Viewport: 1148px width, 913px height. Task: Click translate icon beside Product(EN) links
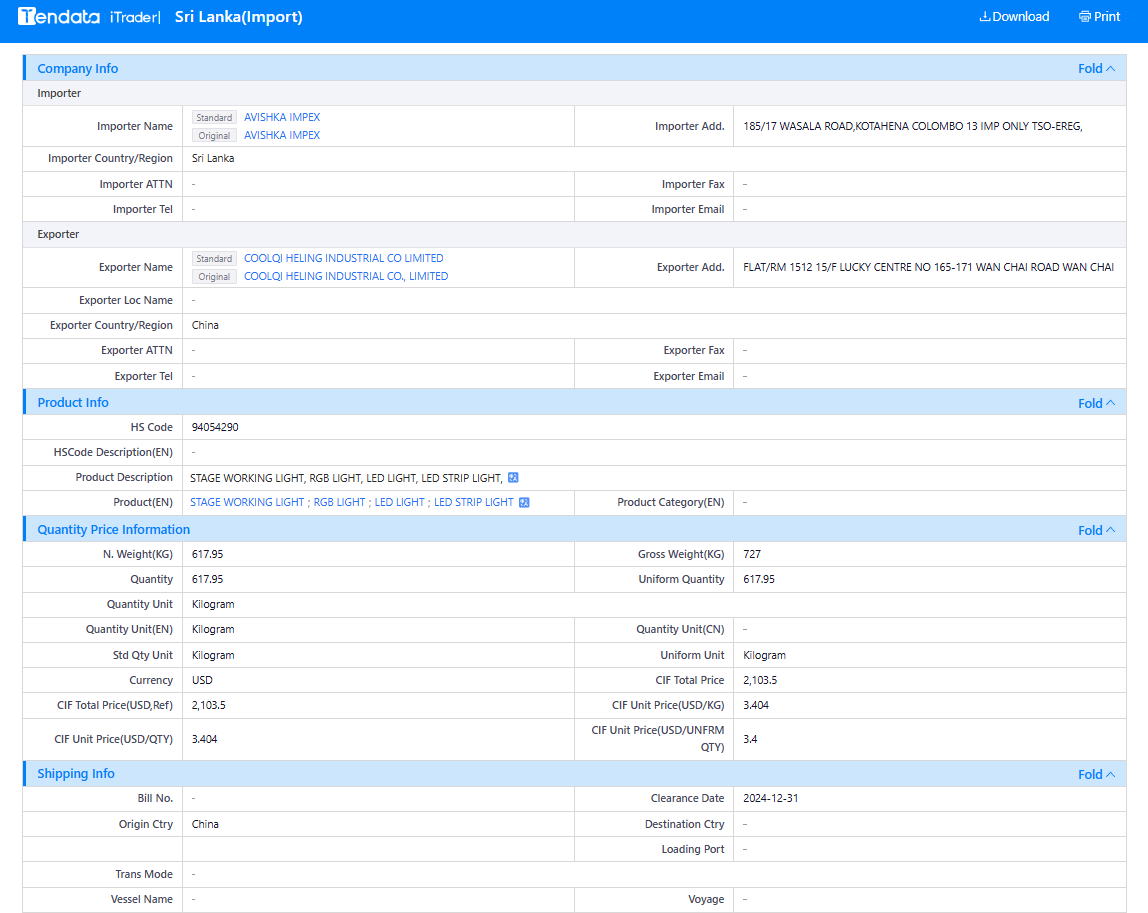524,502
